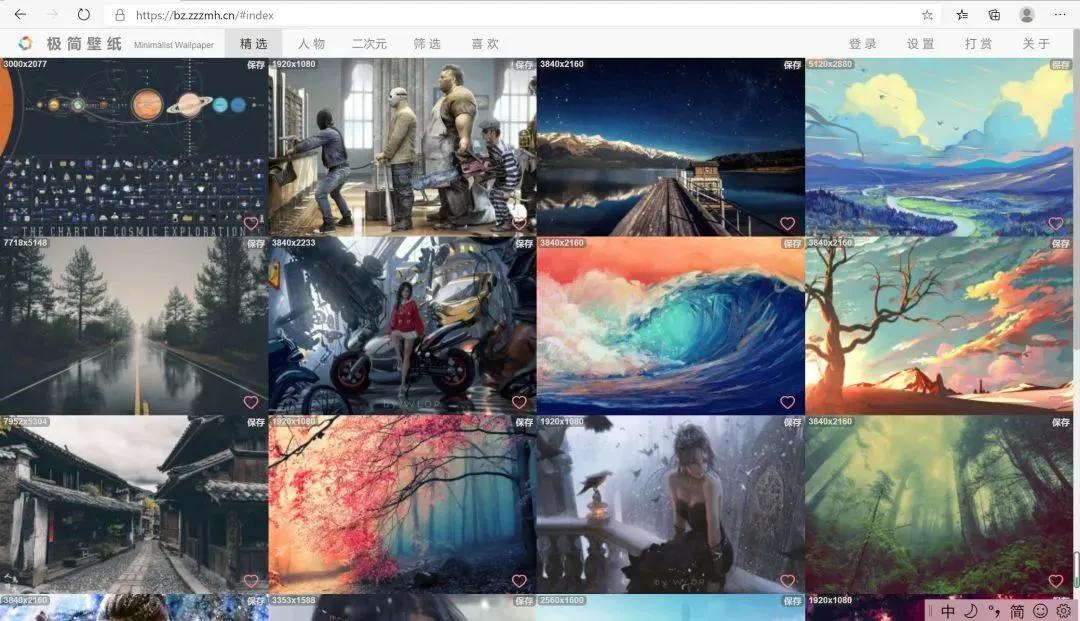The image size is (1080, 621).
Task: Like the starry lake pier wallpaper
Action: [787, 223]
